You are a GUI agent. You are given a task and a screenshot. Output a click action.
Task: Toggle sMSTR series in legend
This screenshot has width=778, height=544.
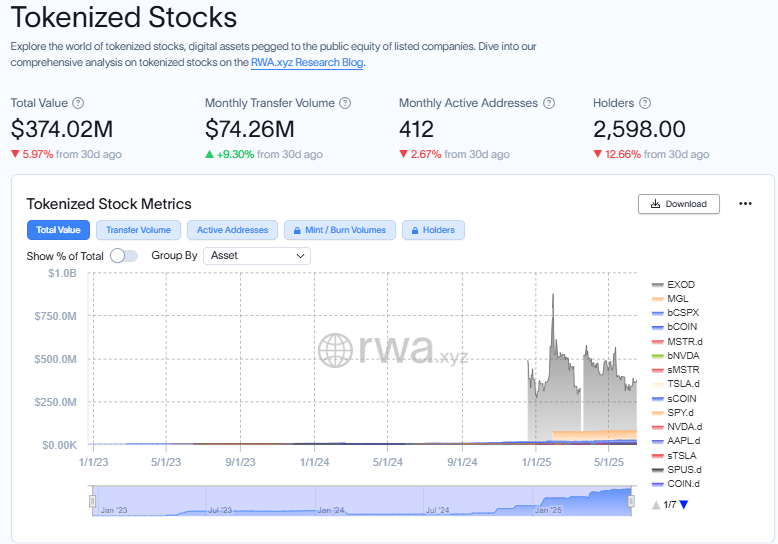(x=675, y=370)
